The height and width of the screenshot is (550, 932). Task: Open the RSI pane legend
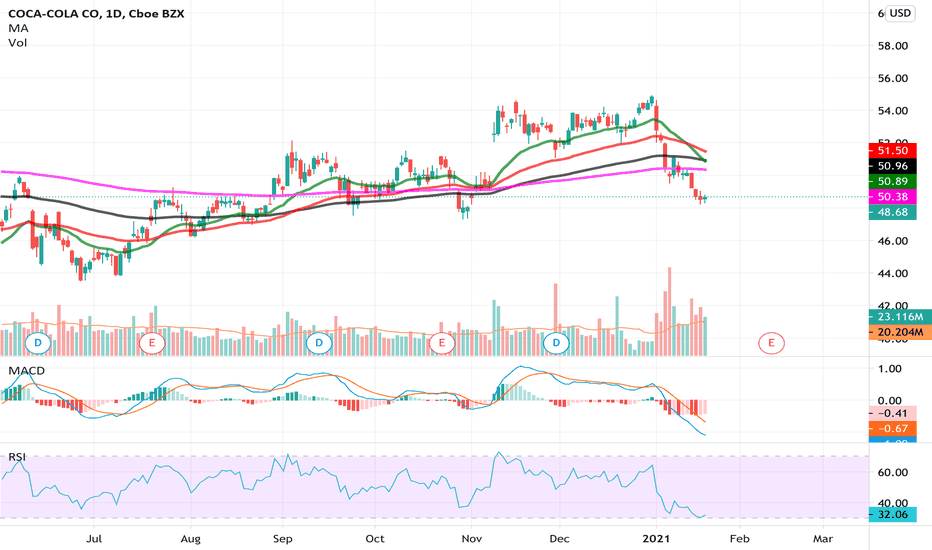click(x=17, y=457)
